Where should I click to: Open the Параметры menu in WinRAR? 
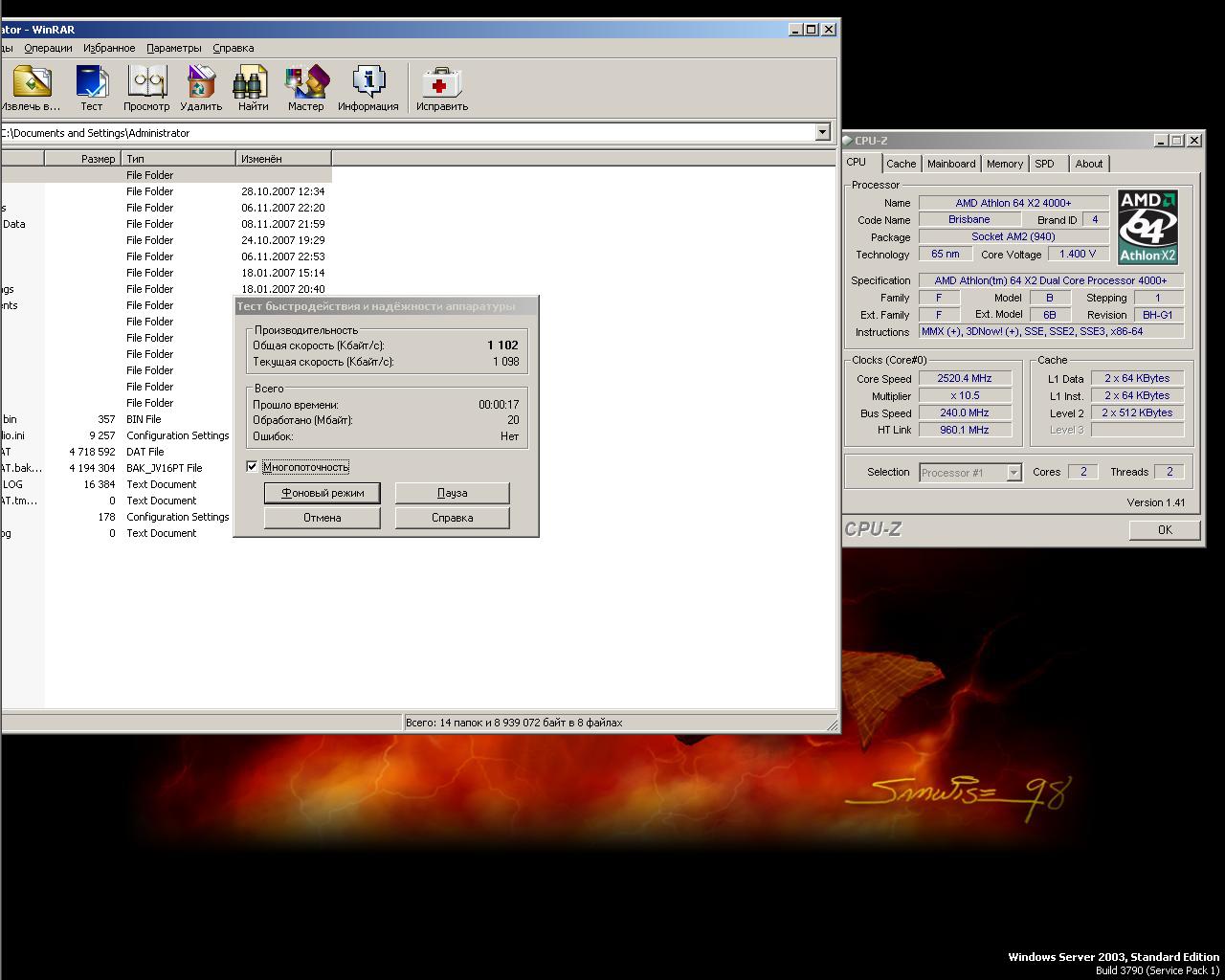point(174,48)
